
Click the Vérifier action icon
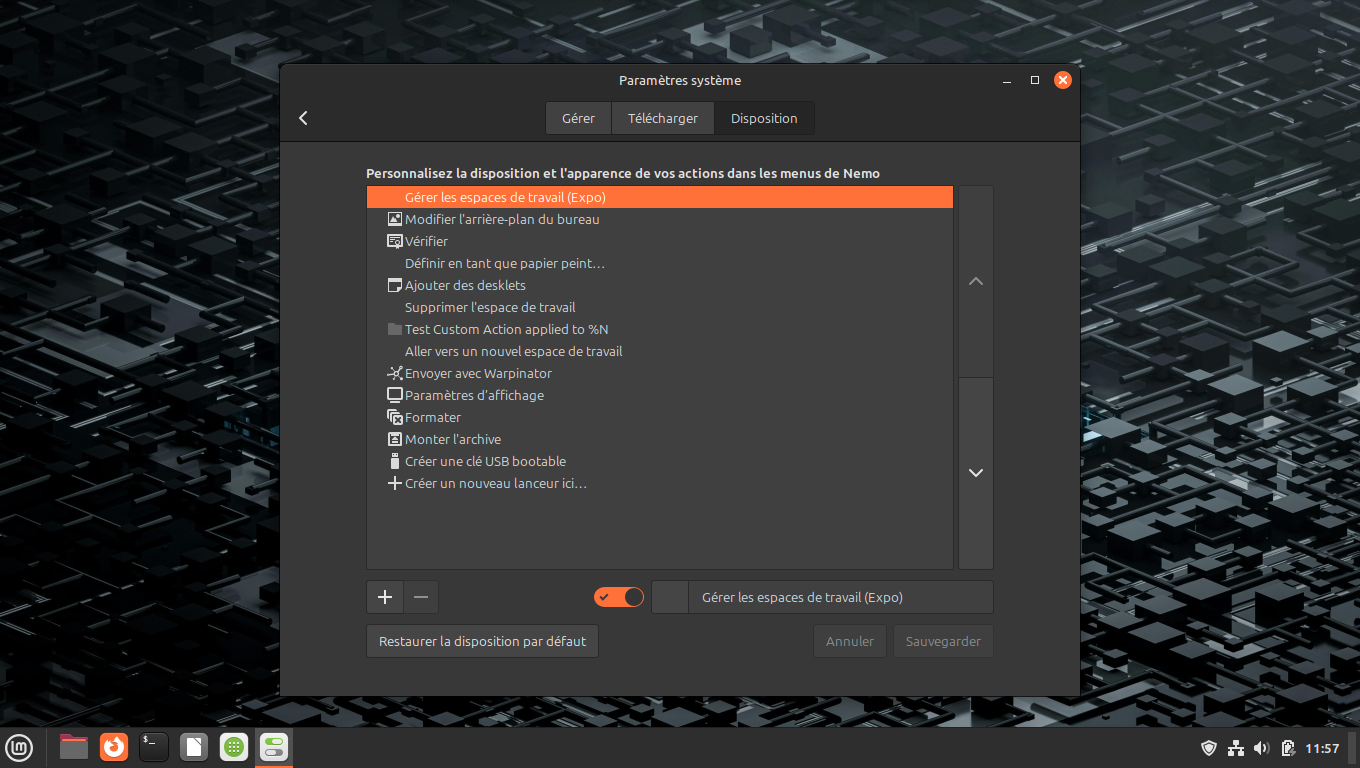394,241
